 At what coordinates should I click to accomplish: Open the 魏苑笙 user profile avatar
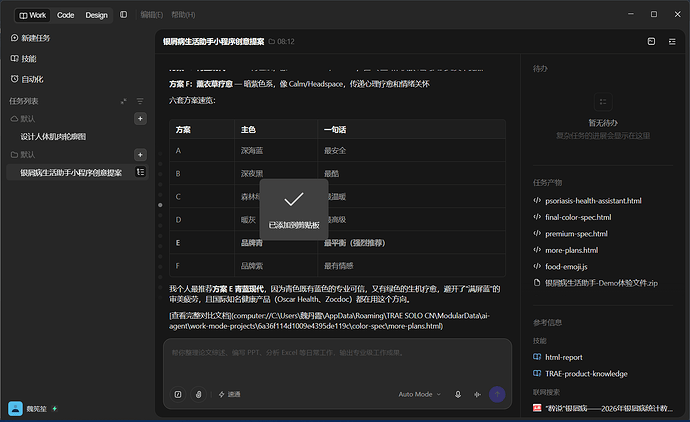click(15, 408)
